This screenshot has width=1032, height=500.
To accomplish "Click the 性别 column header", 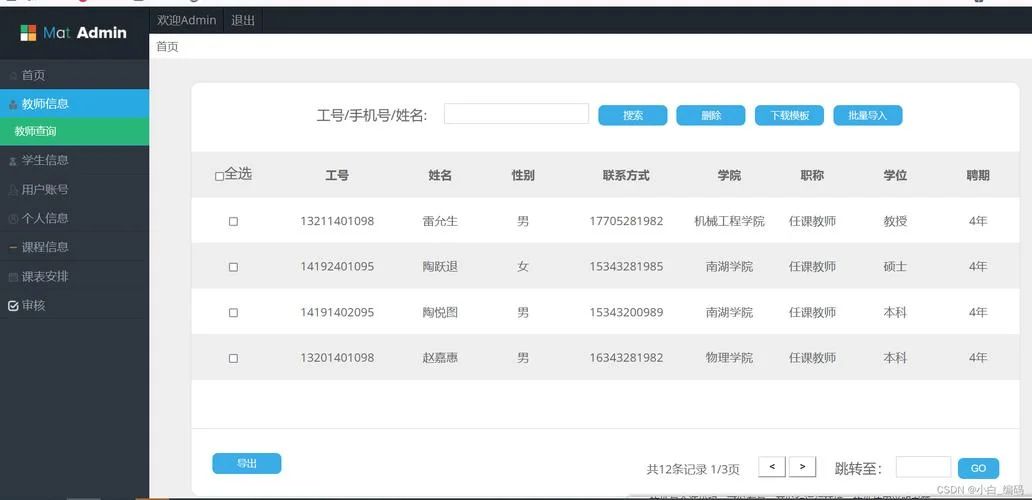I will point(523,176).
